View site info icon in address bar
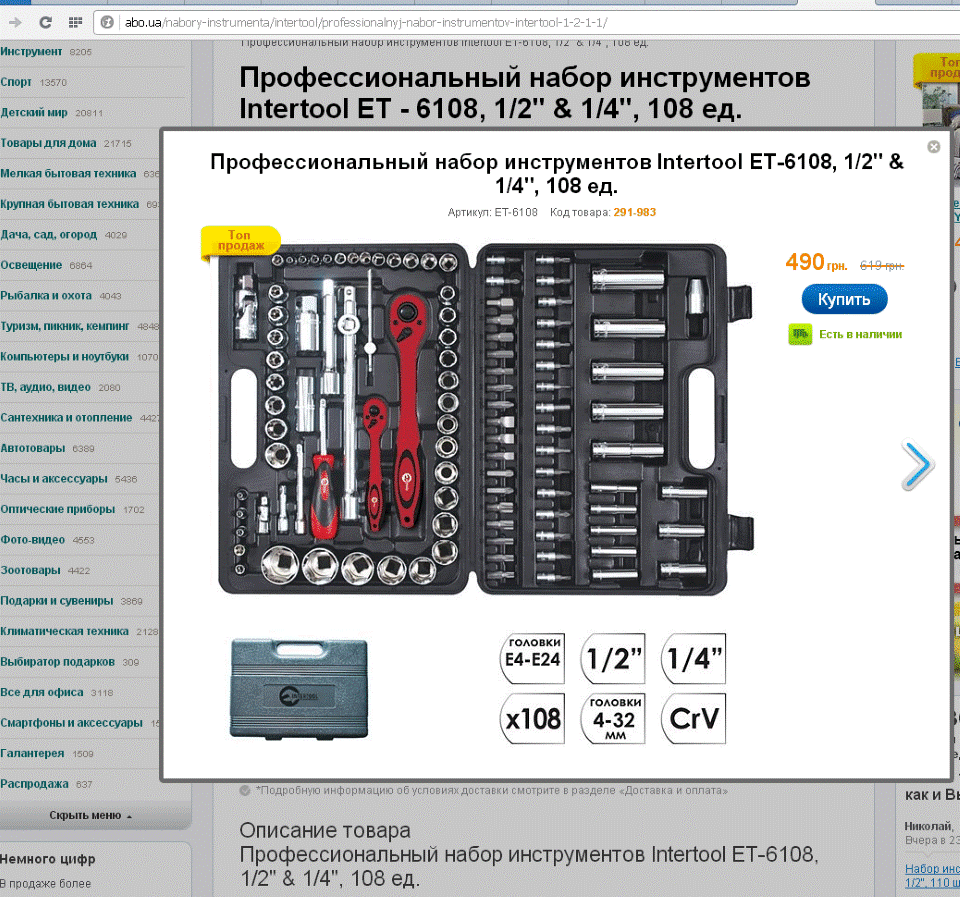 107,23
